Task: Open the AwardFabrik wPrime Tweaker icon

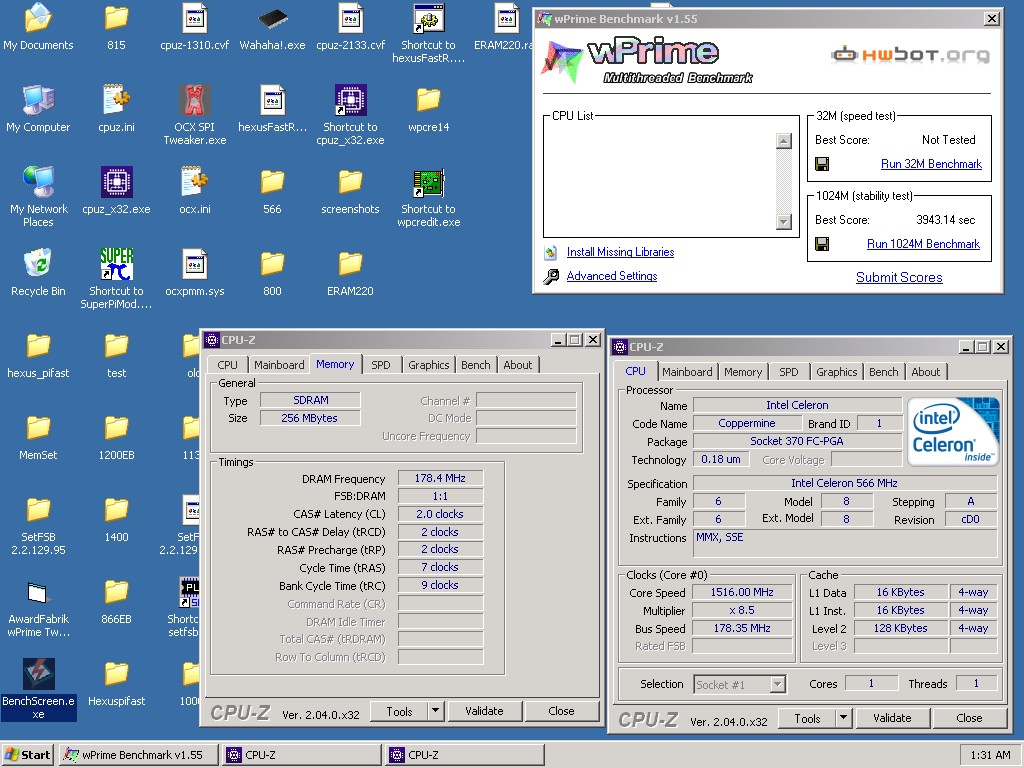Action: 38,592
